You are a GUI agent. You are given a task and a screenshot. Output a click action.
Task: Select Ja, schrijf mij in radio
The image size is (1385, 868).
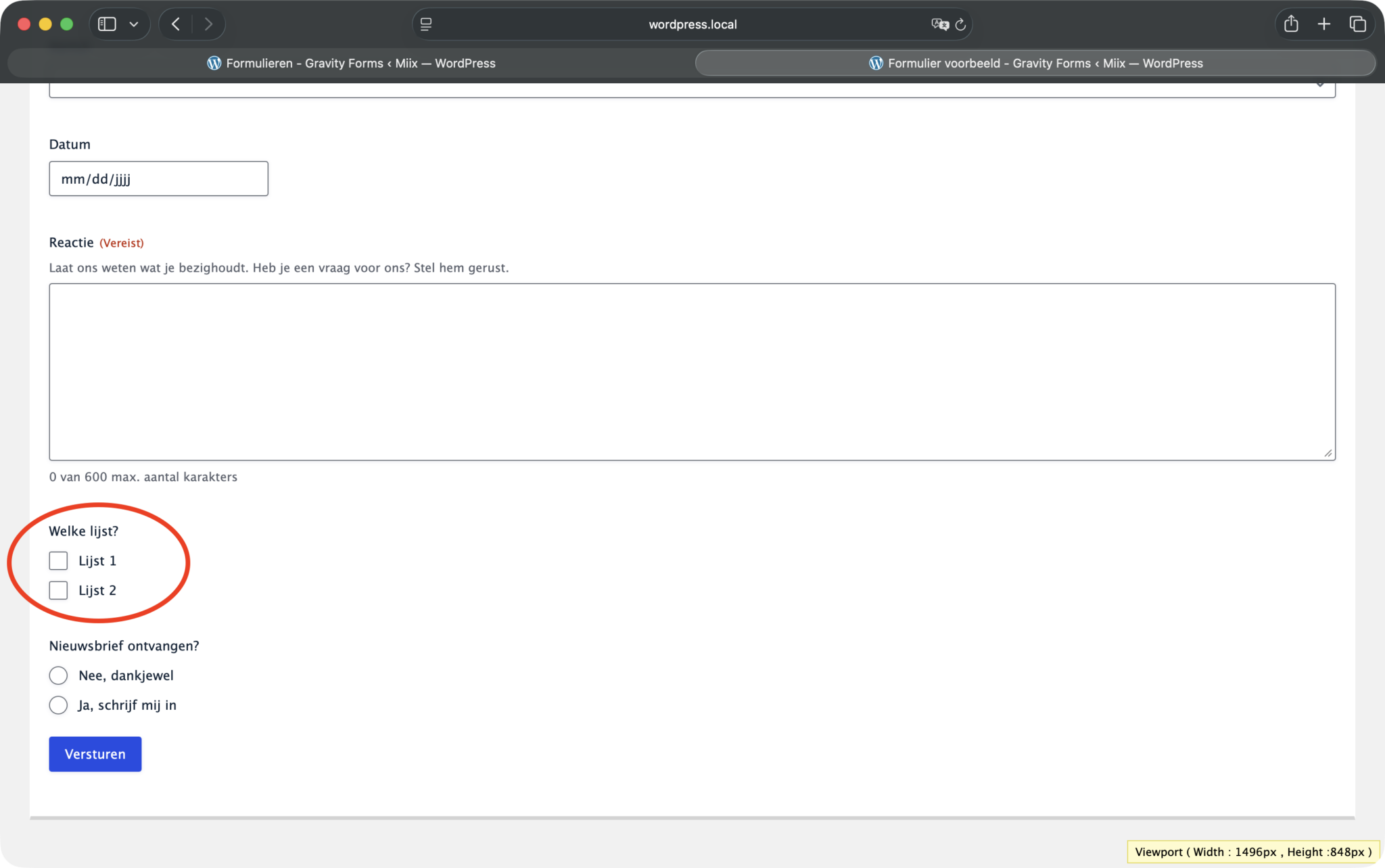[58, 705]
